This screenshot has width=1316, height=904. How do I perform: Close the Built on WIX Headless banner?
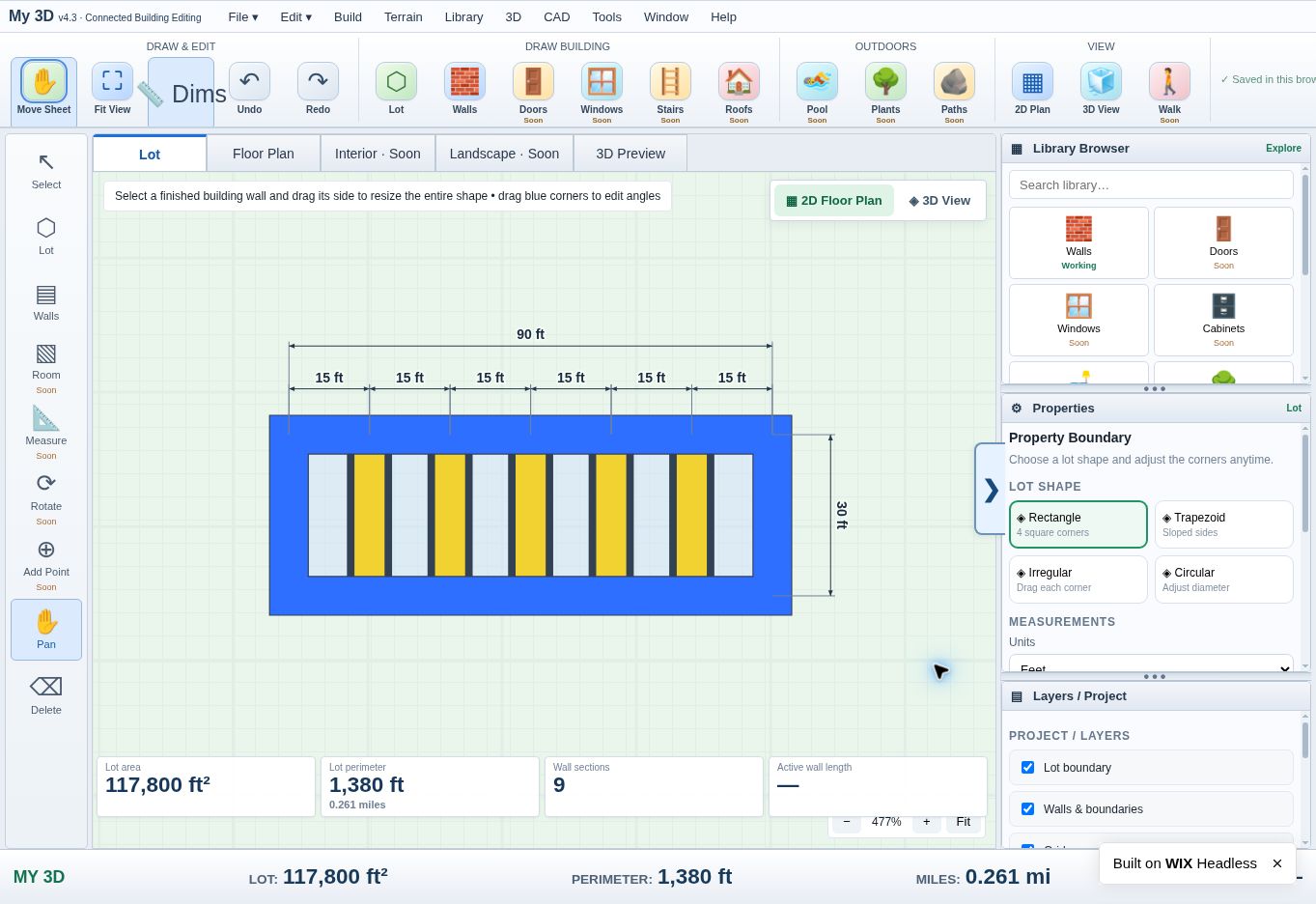1277,863
